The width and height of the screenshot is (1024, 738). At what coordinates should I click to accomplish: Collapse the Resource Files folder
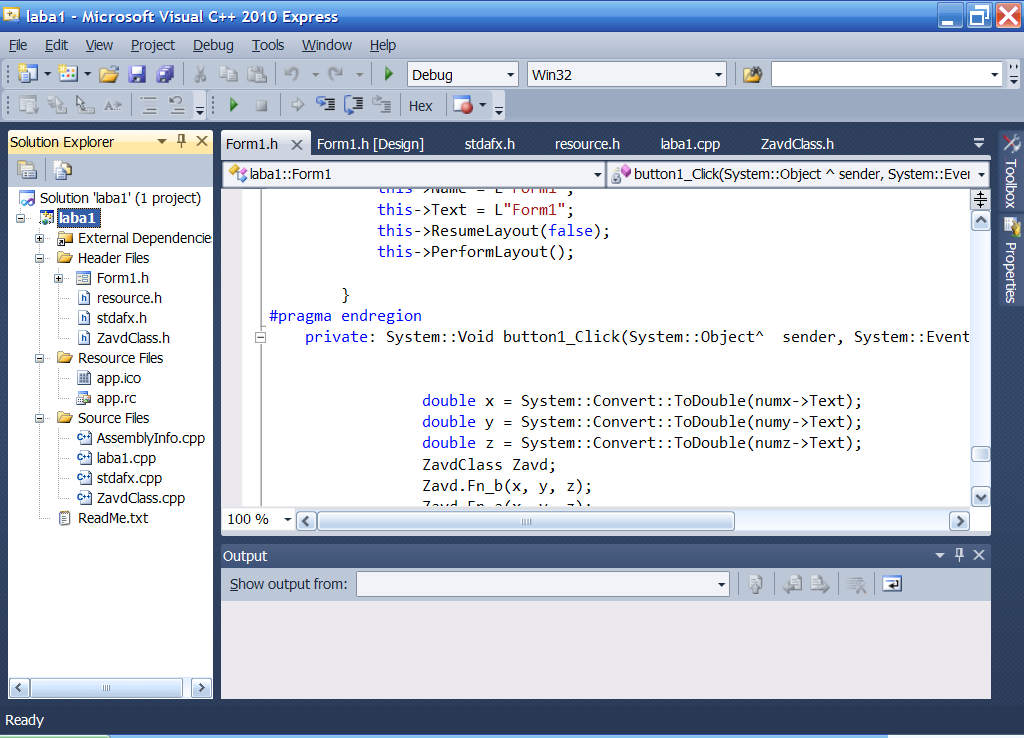coord(40,359)
